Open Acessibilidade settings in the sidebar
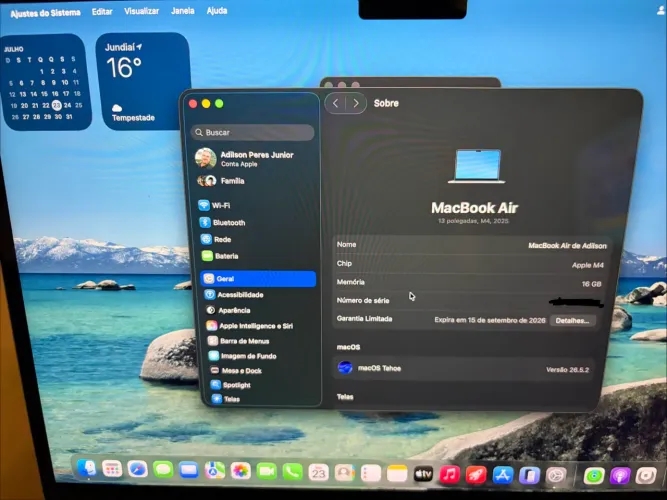 pos(234,294)
